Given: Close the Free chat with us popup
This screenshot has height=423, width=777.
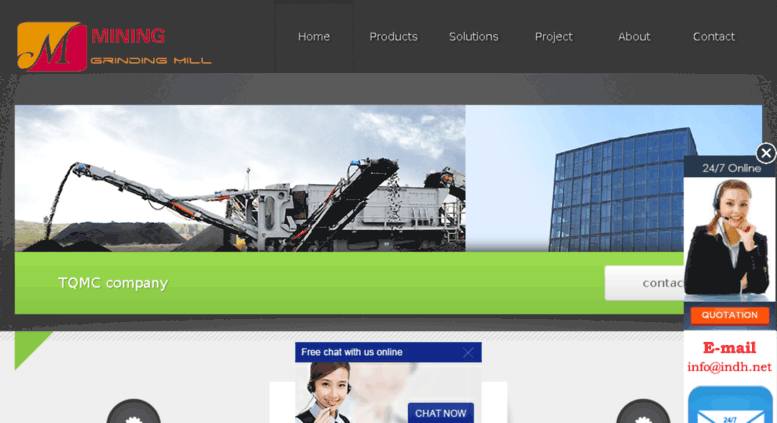Looking at the screenshot, I should pyautogui.click(x=468, y=353).
